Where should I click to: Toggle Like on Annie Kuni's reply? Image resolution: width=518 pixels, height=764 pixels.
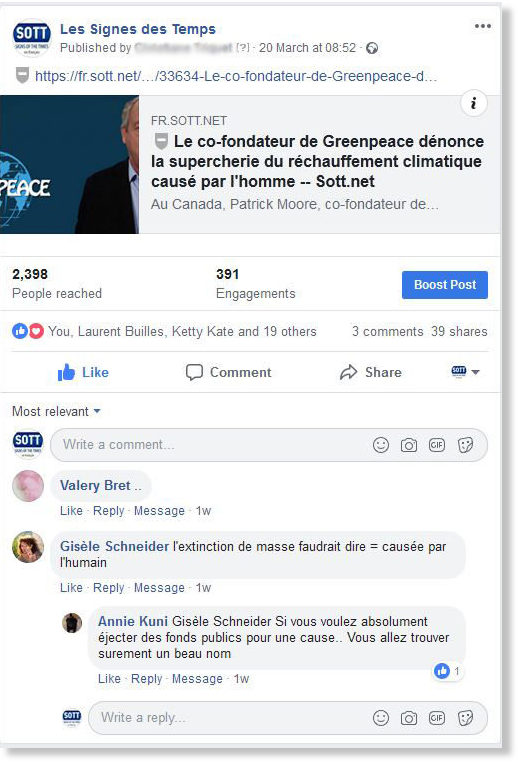109,679
